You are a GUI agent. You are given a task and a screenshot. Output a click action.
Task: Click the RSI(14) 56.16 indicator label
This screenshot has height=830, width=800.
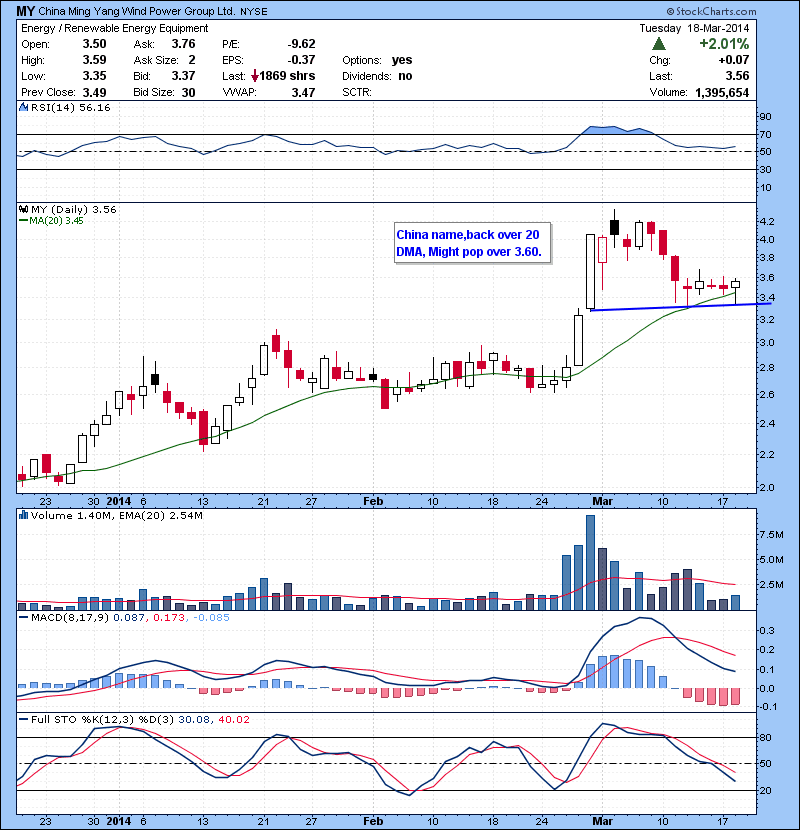click(x=70, y=107)
